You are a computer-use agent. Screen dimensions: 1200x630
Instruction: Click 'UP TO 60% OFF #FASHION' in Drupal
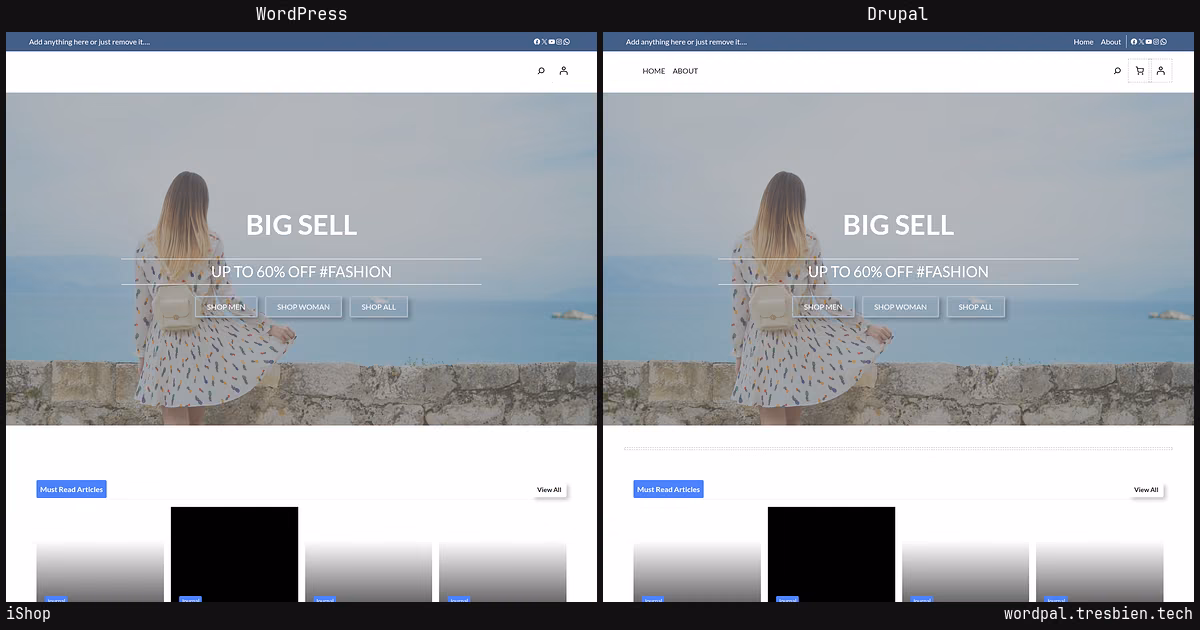(x=898, y=272)
